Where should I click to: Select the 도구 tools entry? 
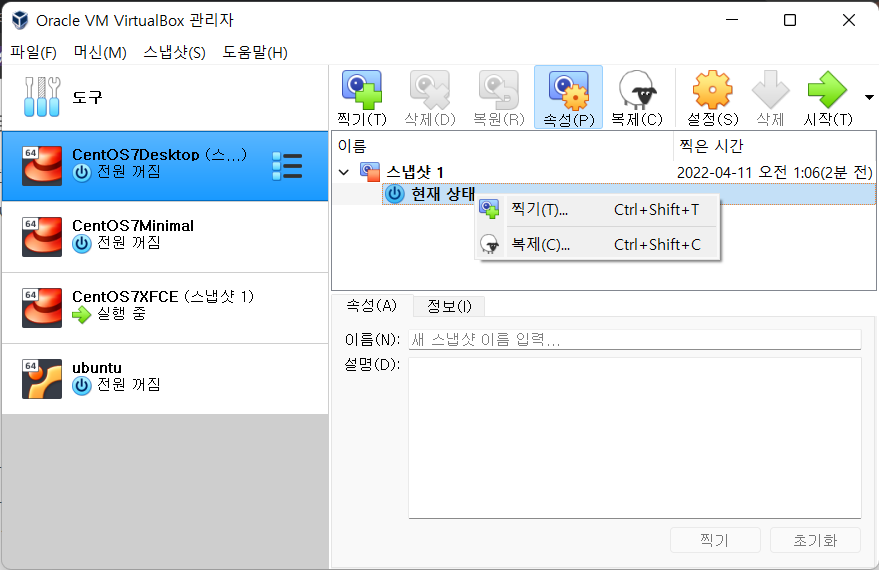(165, 97)
